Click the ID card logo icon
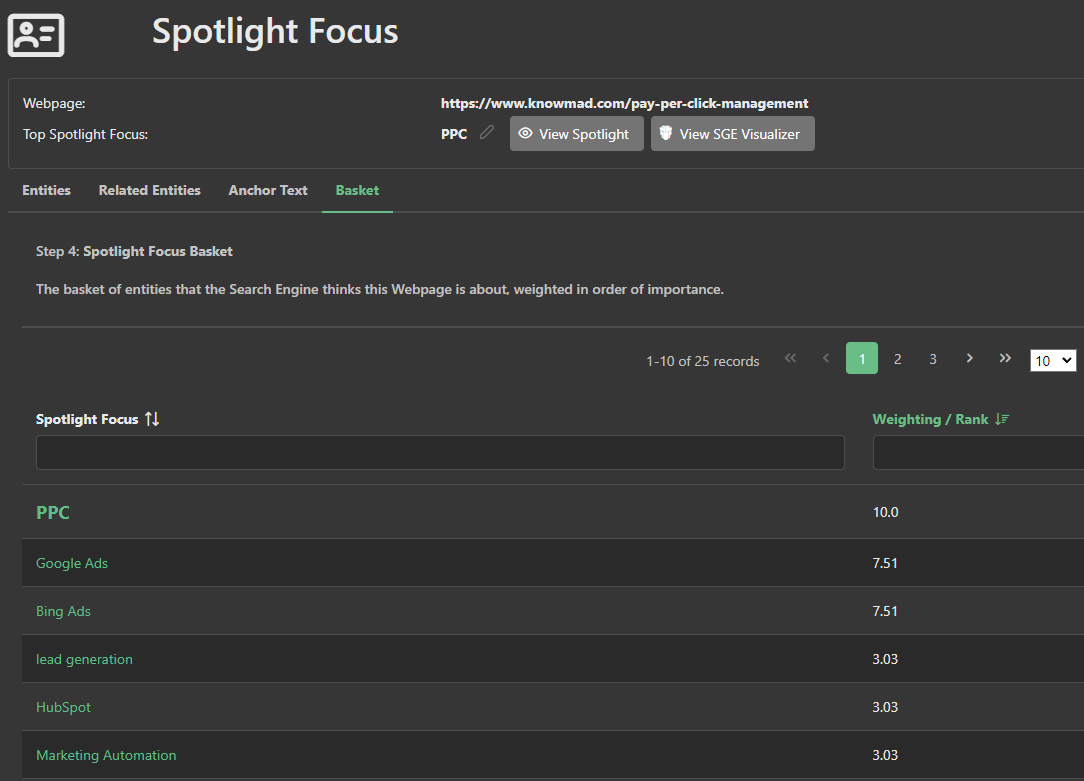 coord(36,36)
